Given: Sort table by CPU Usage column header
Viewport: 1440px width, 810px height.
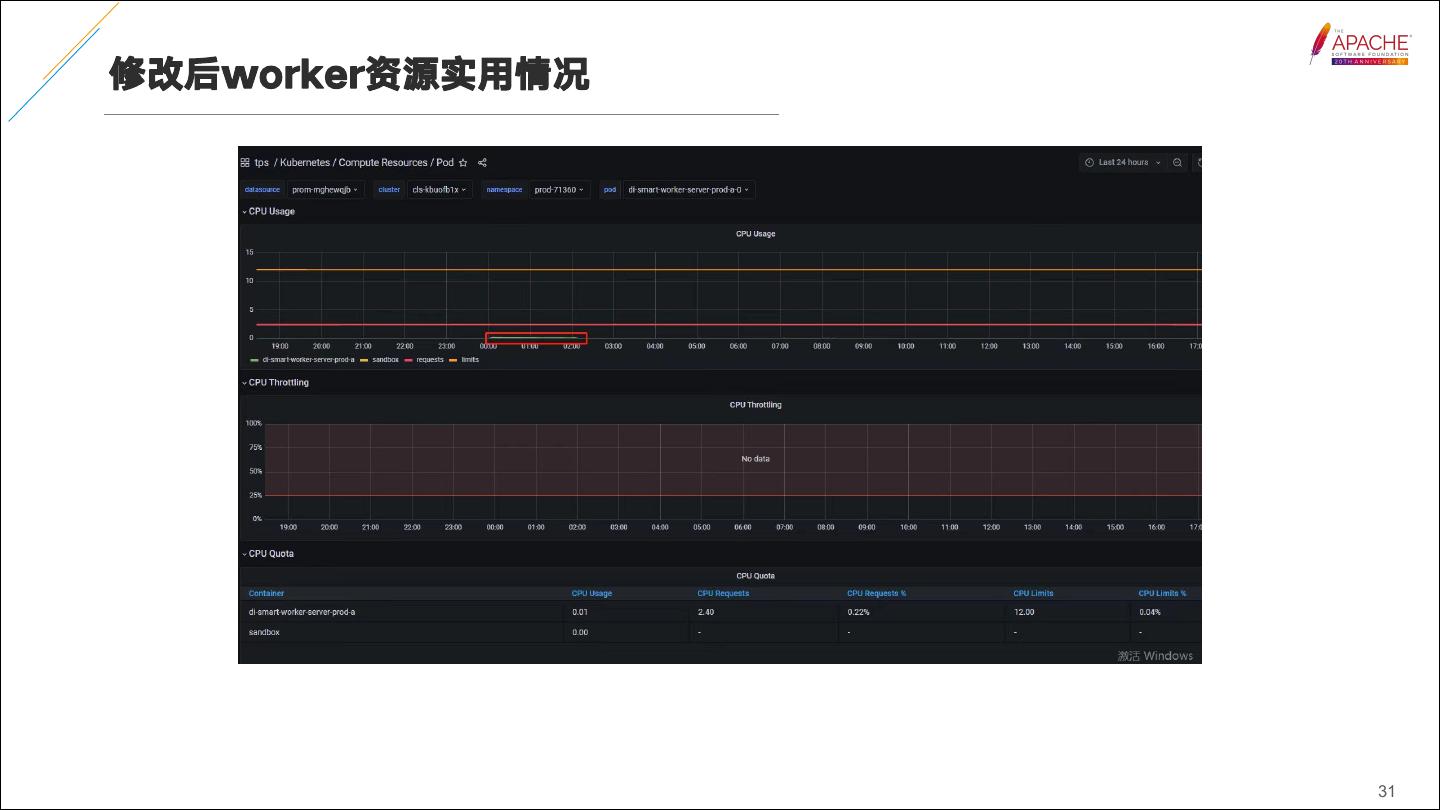Looking at the screenshot, I should pos(591,593).
